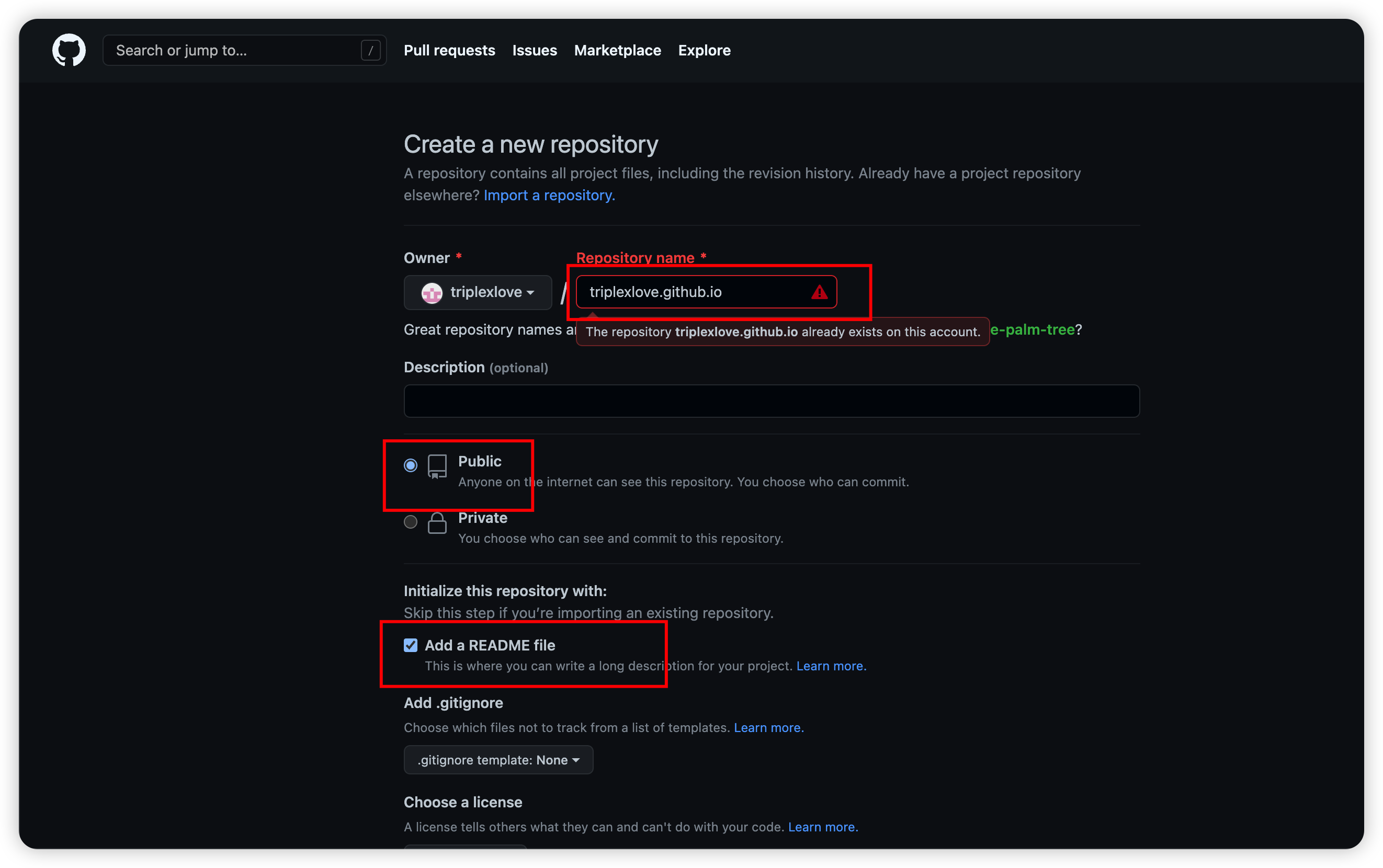The width and height of the screenshot is (1383, 868).
Task: Select the Public visibility radio button
Action: click(x=411, y=465)
